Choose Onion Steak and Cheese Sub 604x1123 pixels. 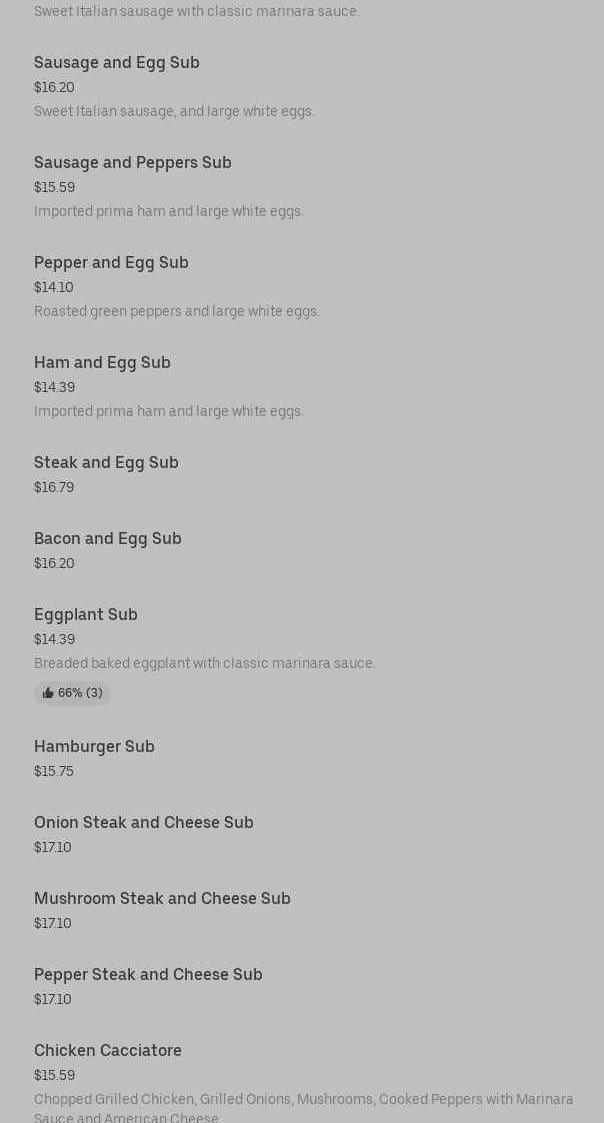[144, 823]
